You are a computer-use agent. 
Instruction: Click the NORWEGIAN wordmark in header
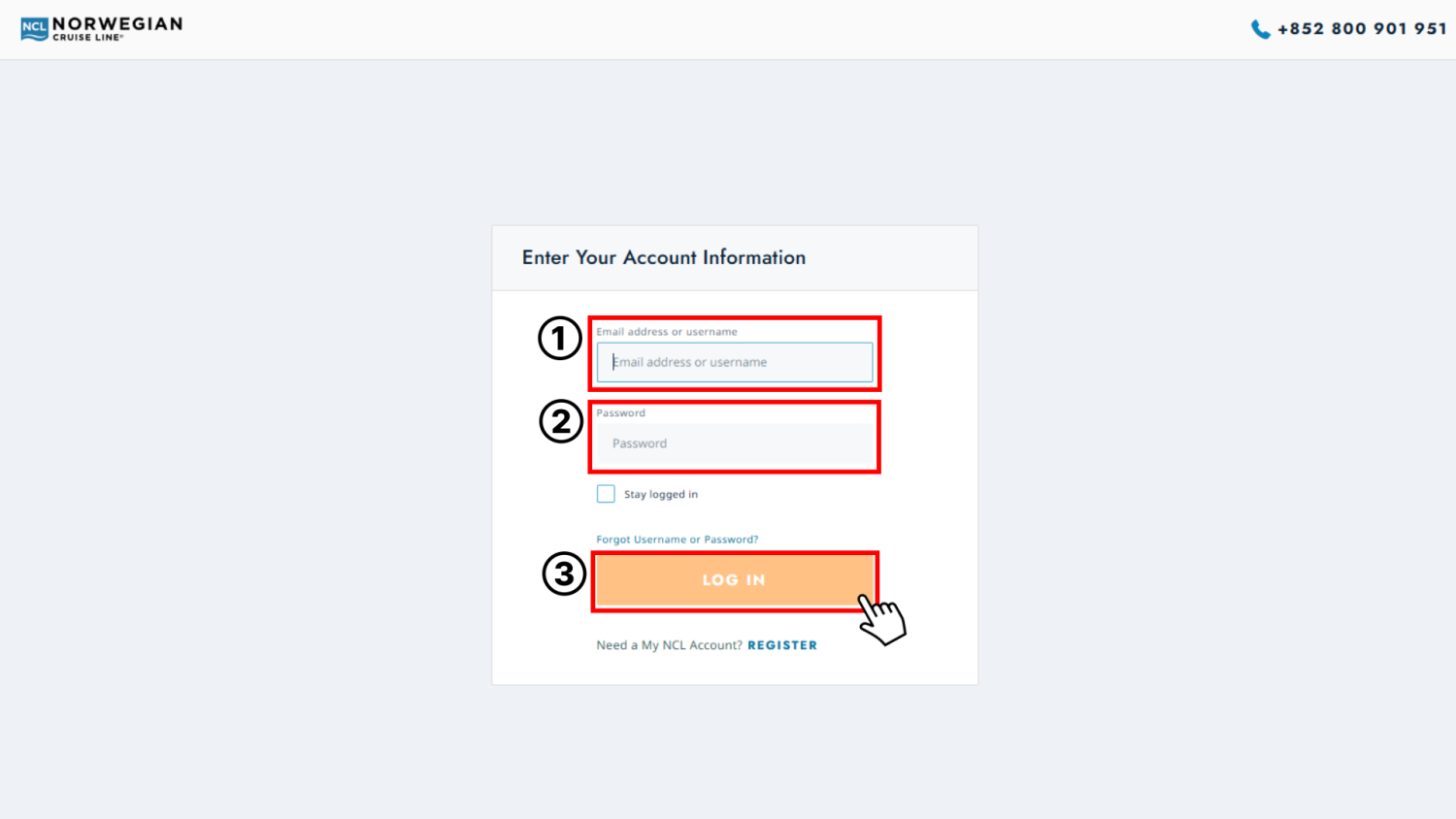(117, 24)
